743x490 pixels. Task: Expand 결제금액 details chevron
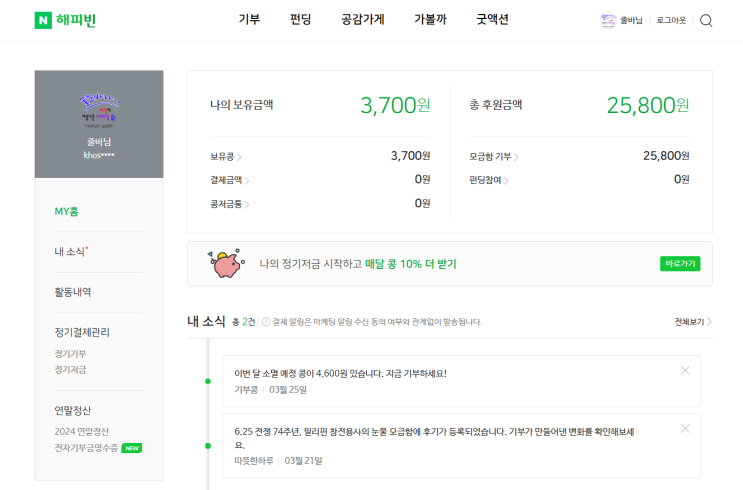tap(247, 181)
